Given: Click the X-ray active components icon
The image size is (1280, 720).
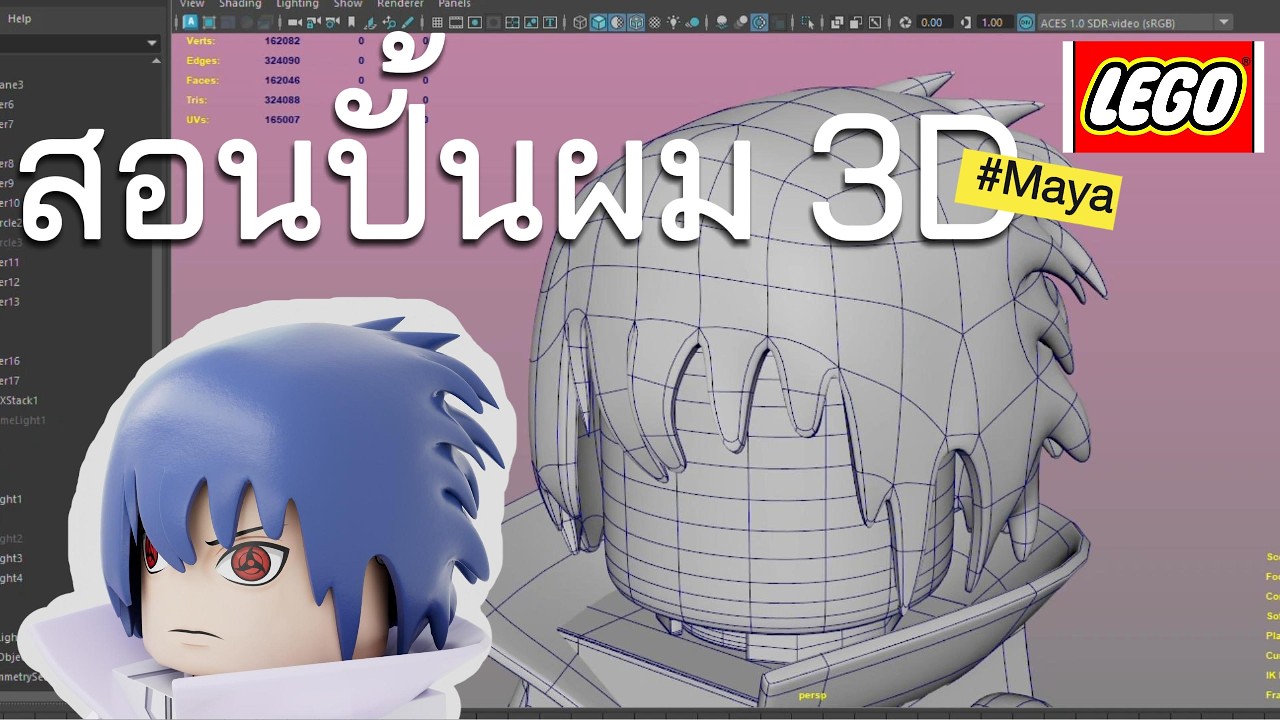Looking at the screenshot, I should (x=855, y=22).
